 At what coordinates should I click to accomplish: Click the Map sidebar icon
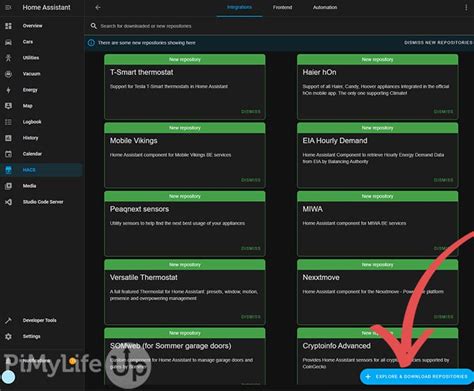(8, 106)
